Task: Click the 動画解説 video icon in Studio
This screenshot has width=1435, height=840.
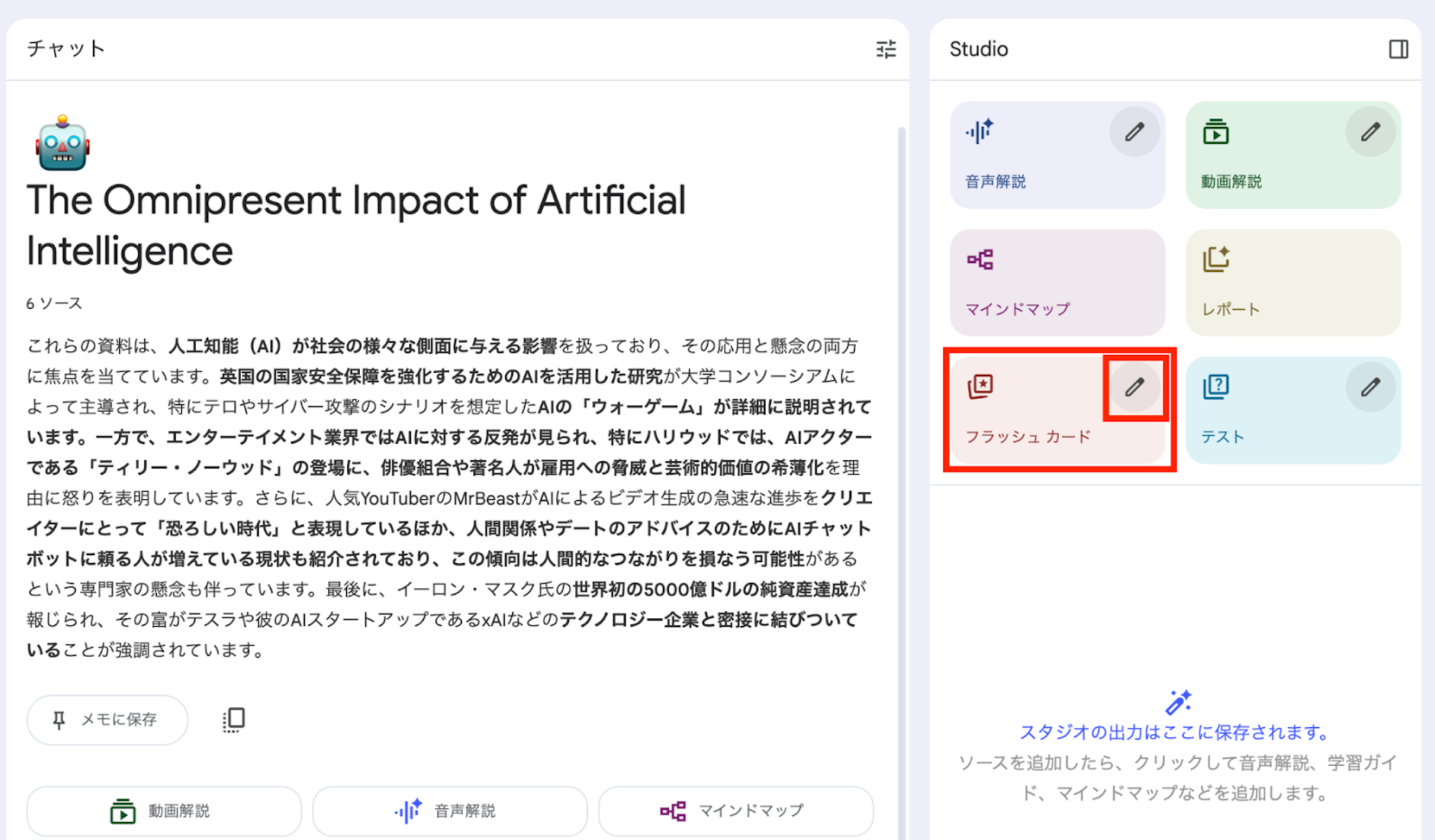Action: pyautogui.click(x=1216, y=132)
